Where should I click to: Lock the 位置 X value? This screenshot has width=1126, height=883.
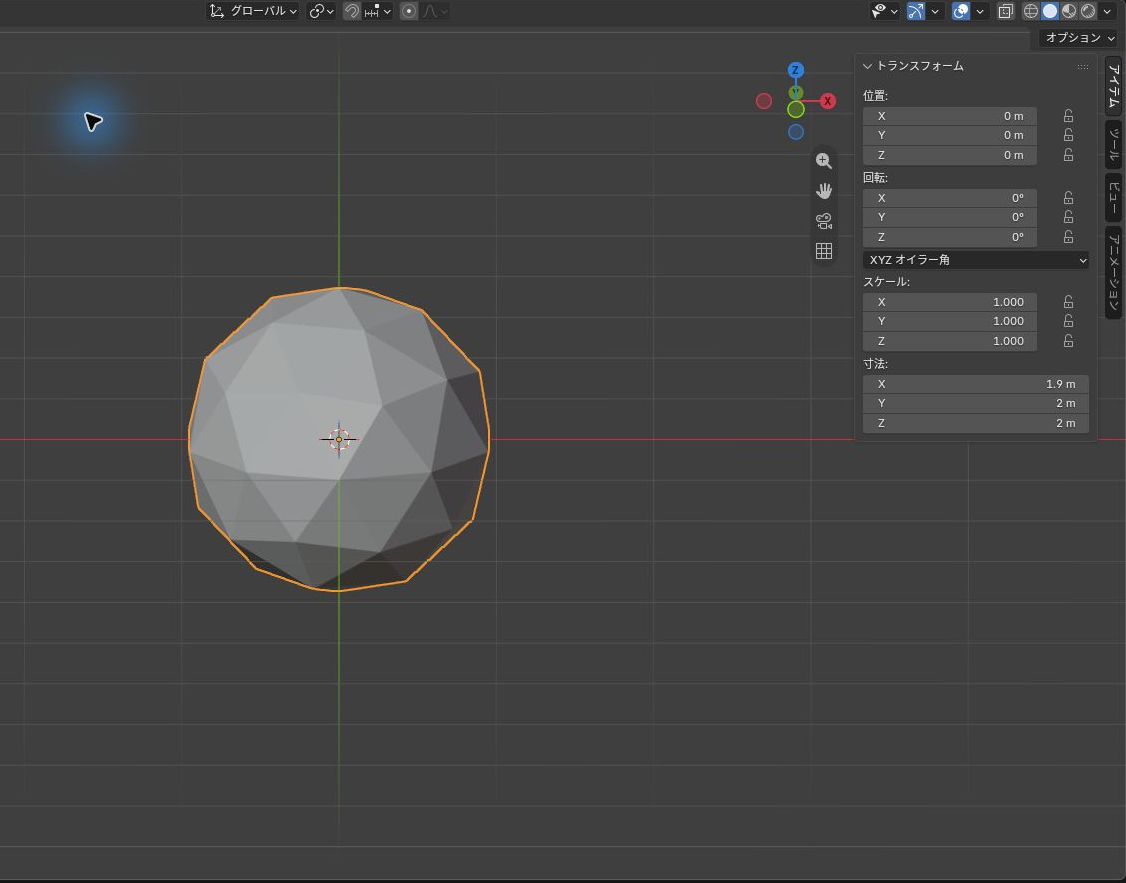tap(1069, 116)
